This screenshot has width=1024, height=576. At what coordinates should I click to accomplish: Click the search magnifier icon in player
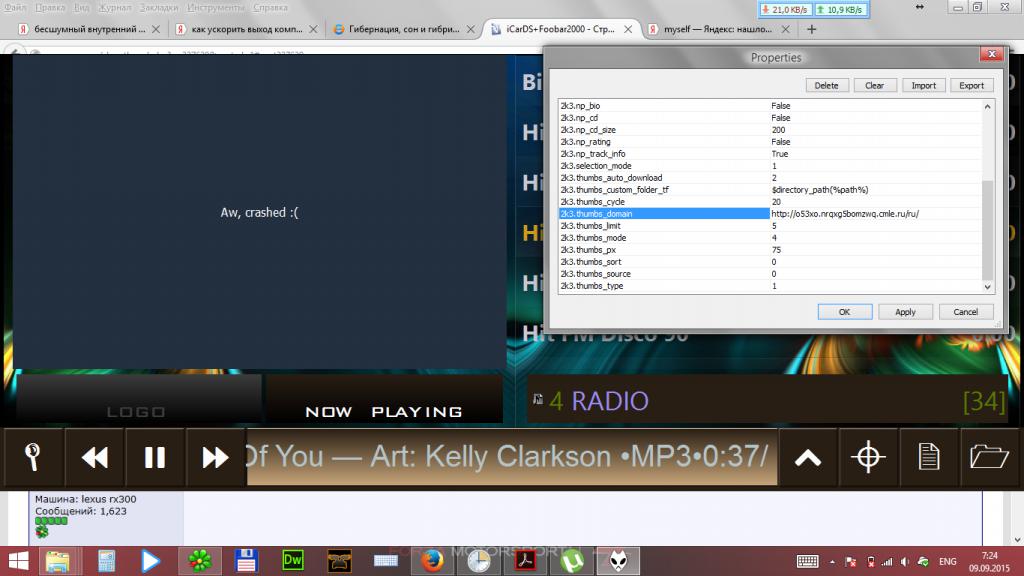coord(33,457)
